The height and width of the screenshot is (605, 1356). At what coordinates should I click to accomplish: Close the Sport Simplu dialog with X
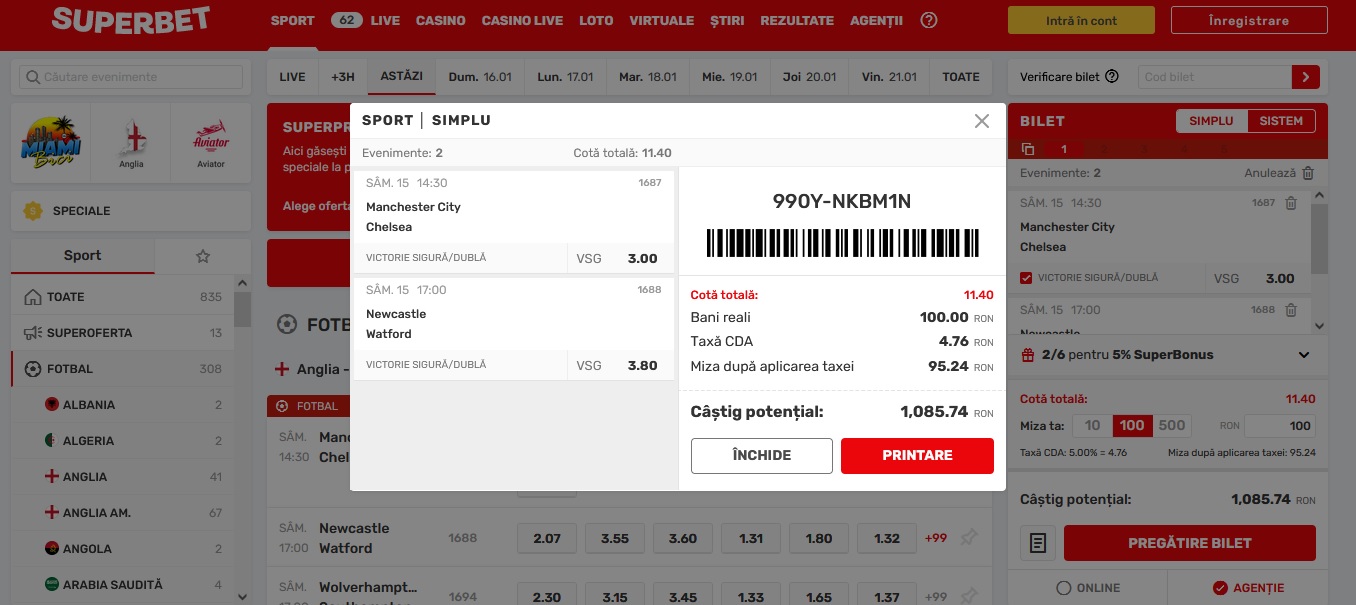pos(982,121)
